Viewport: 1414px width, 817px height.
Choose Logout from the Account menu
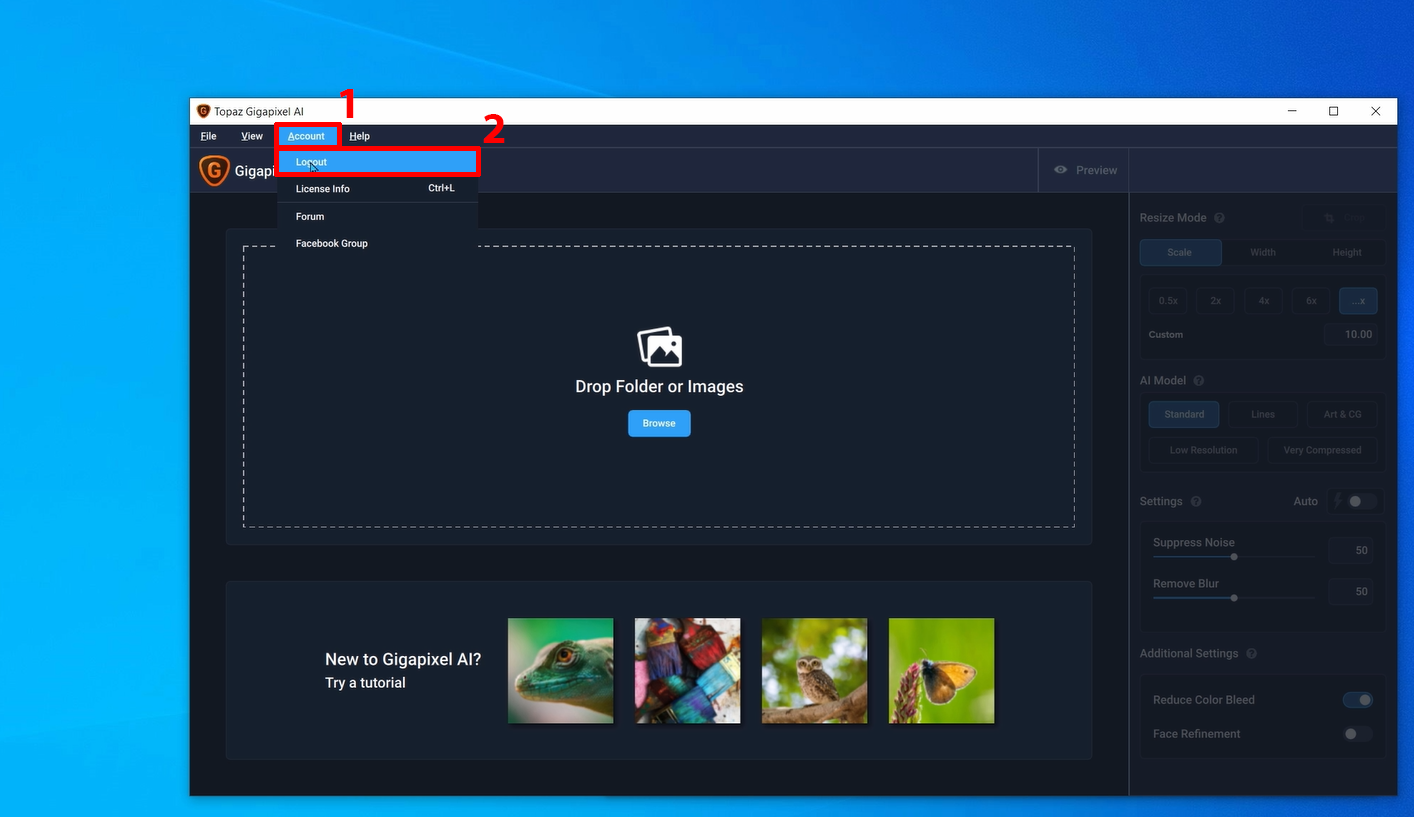[x=378, y=162]
